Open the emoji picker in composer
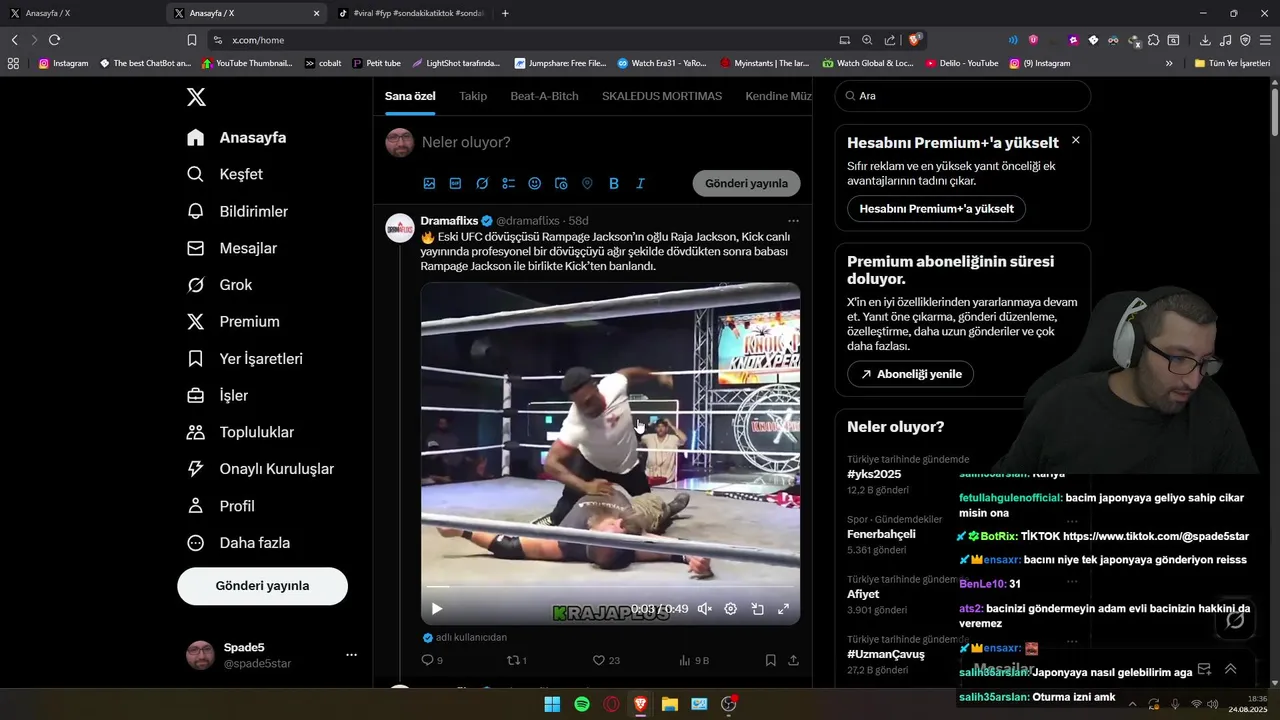1280x720 pixels. [x=535, y=184]
